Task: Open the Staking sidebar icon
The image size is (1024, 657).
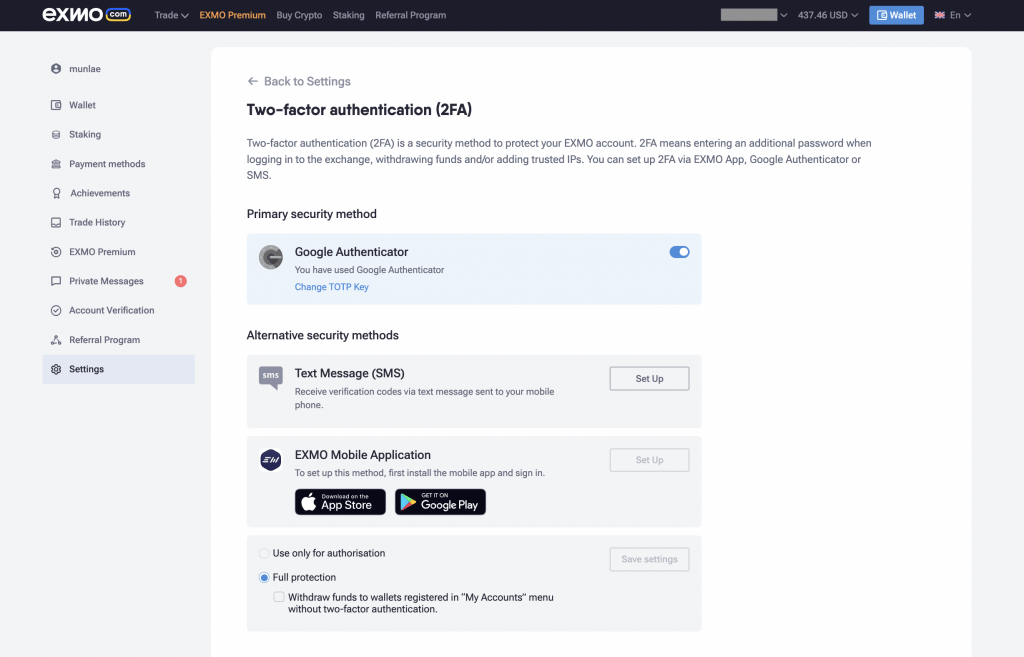Action: pyautogui.click(x=56, y=135)
